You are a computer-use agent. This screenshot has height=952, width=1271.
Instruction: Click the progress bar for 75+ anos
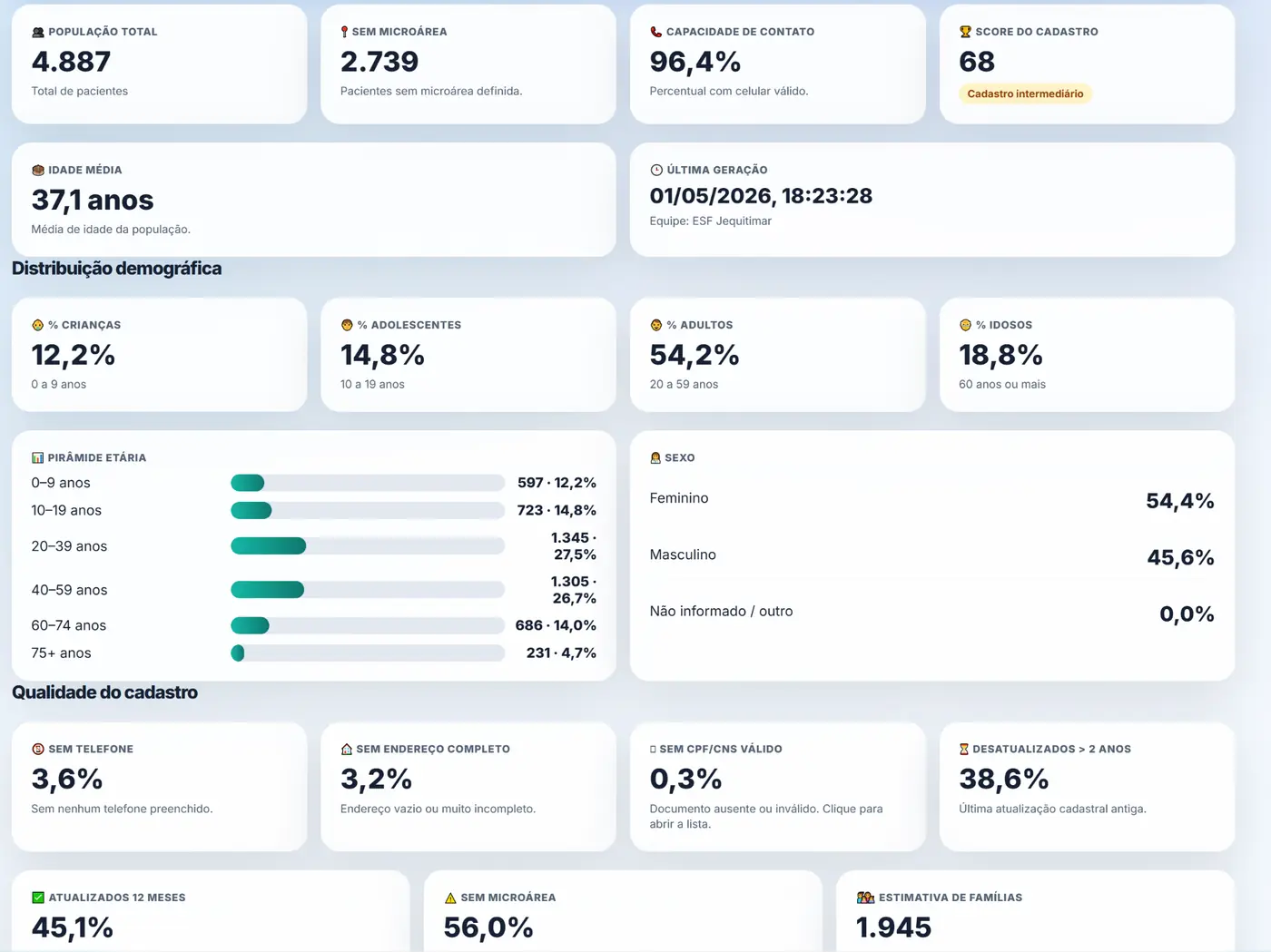[x=368, y=653]
